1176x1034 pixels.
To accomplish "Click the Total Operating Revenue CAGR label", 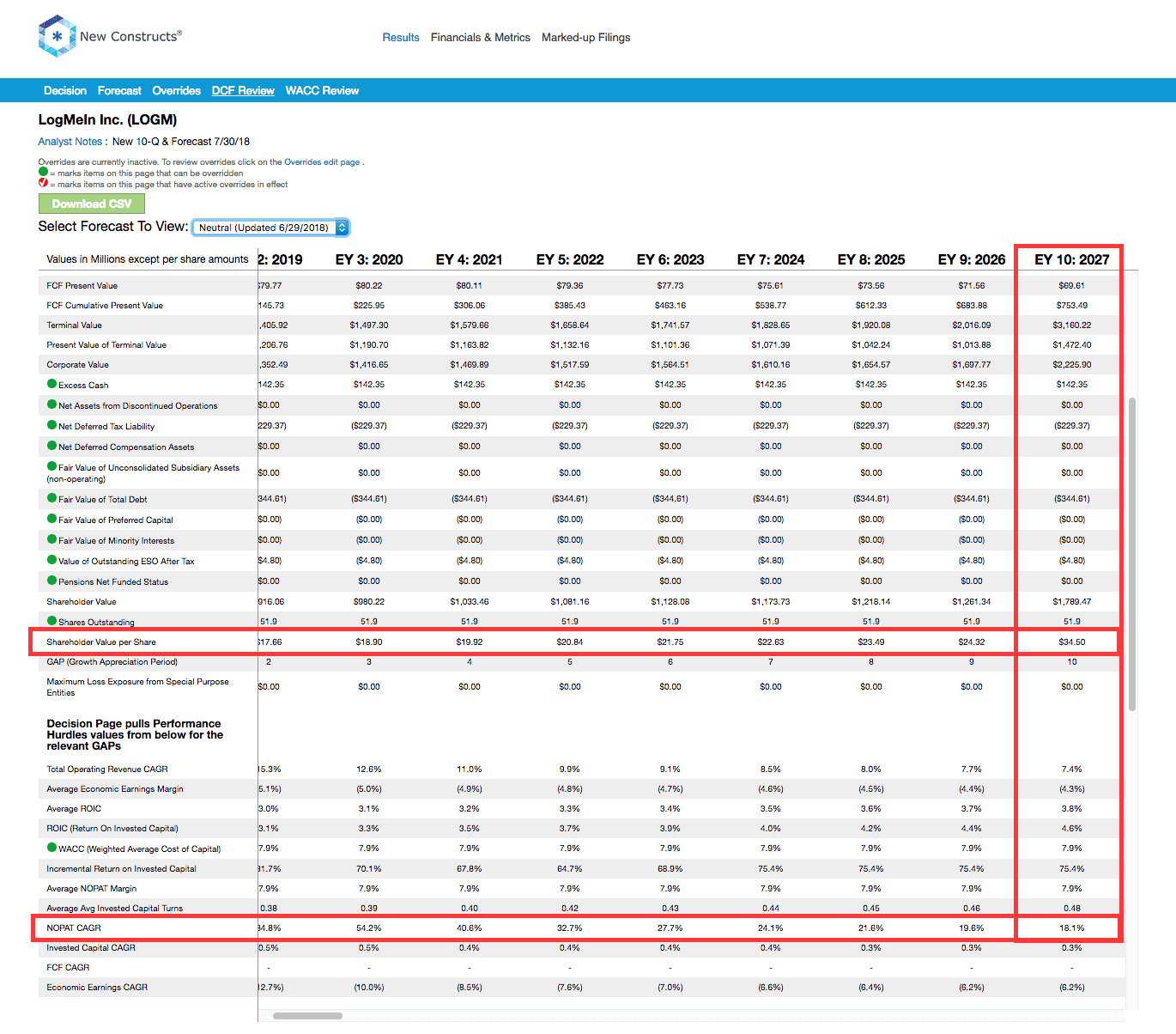I will pos(107,769).
